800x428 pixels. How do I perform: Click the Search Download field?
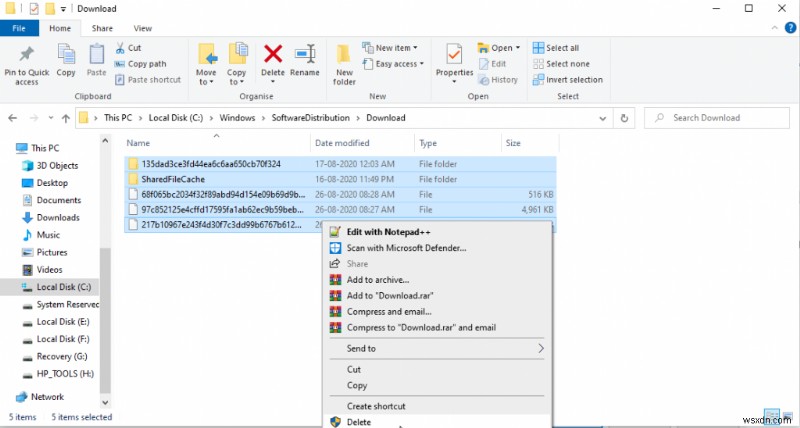716,118
